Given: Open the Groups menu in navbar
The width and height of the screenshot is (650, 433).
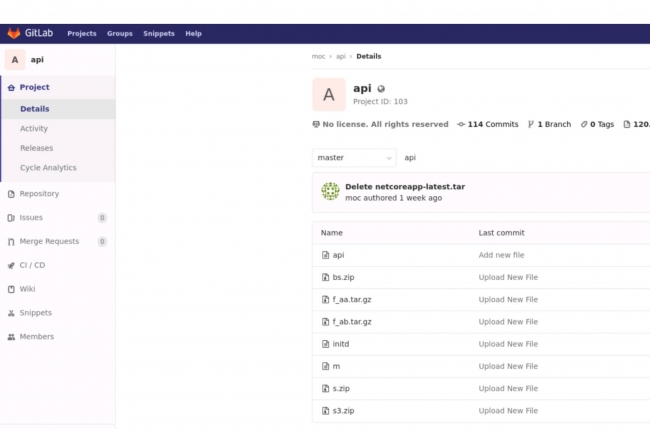Looking at the screenshot, I should point(120,33).
